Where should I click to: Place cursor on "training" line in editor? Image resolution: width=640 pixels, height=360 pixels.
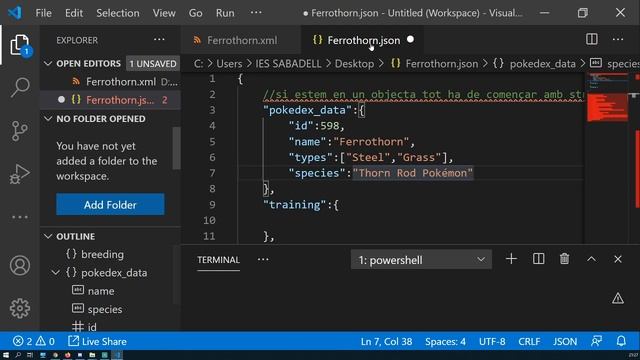click(x=300, y=204)
